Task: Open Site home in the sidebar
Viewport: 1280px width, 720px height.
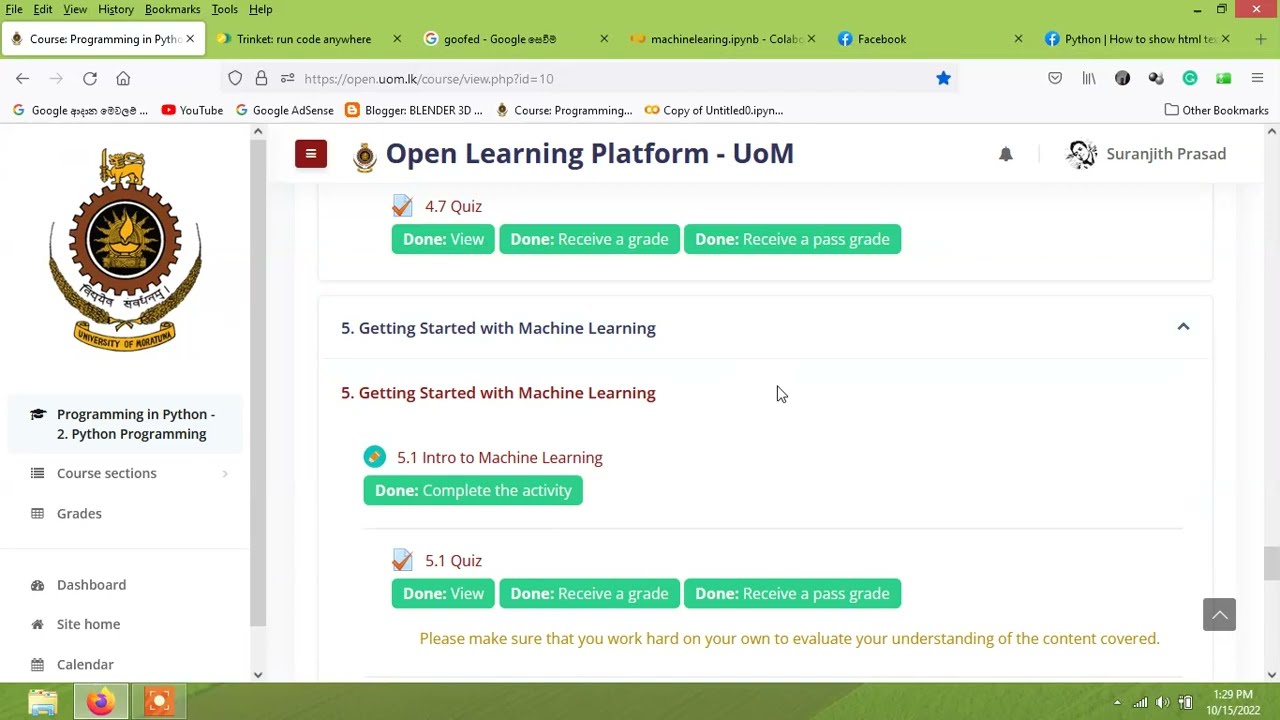Action: [x=88, y=624]
